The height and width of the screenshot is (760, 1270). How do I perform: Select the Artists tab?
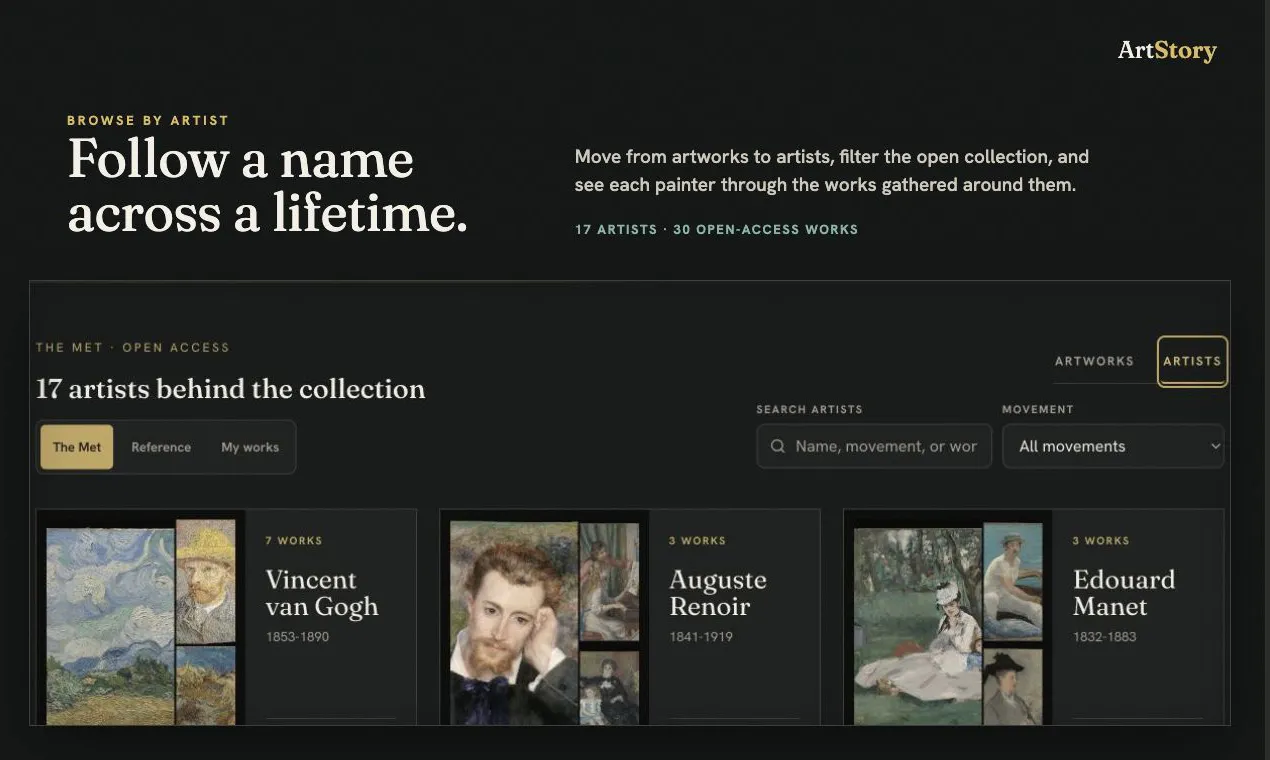[1192, 361]
